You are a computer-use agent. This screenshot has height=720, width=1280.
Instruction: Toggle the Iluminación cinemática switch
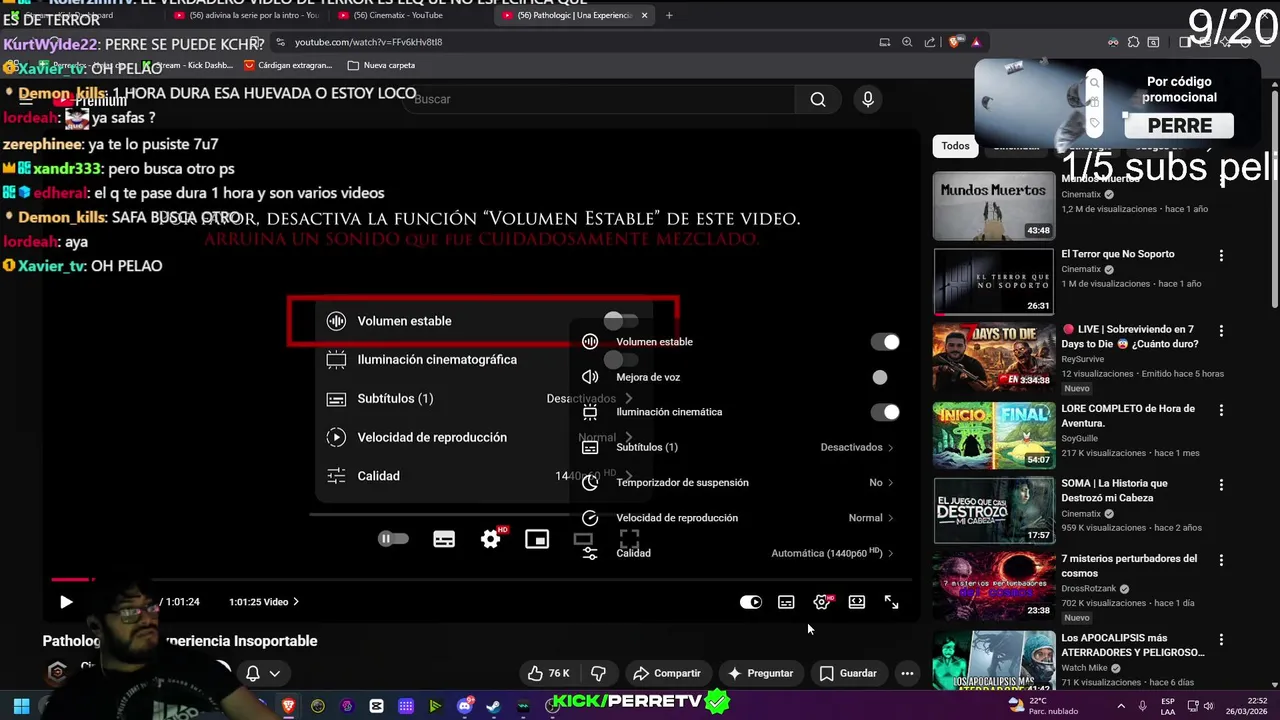point(885,412)
